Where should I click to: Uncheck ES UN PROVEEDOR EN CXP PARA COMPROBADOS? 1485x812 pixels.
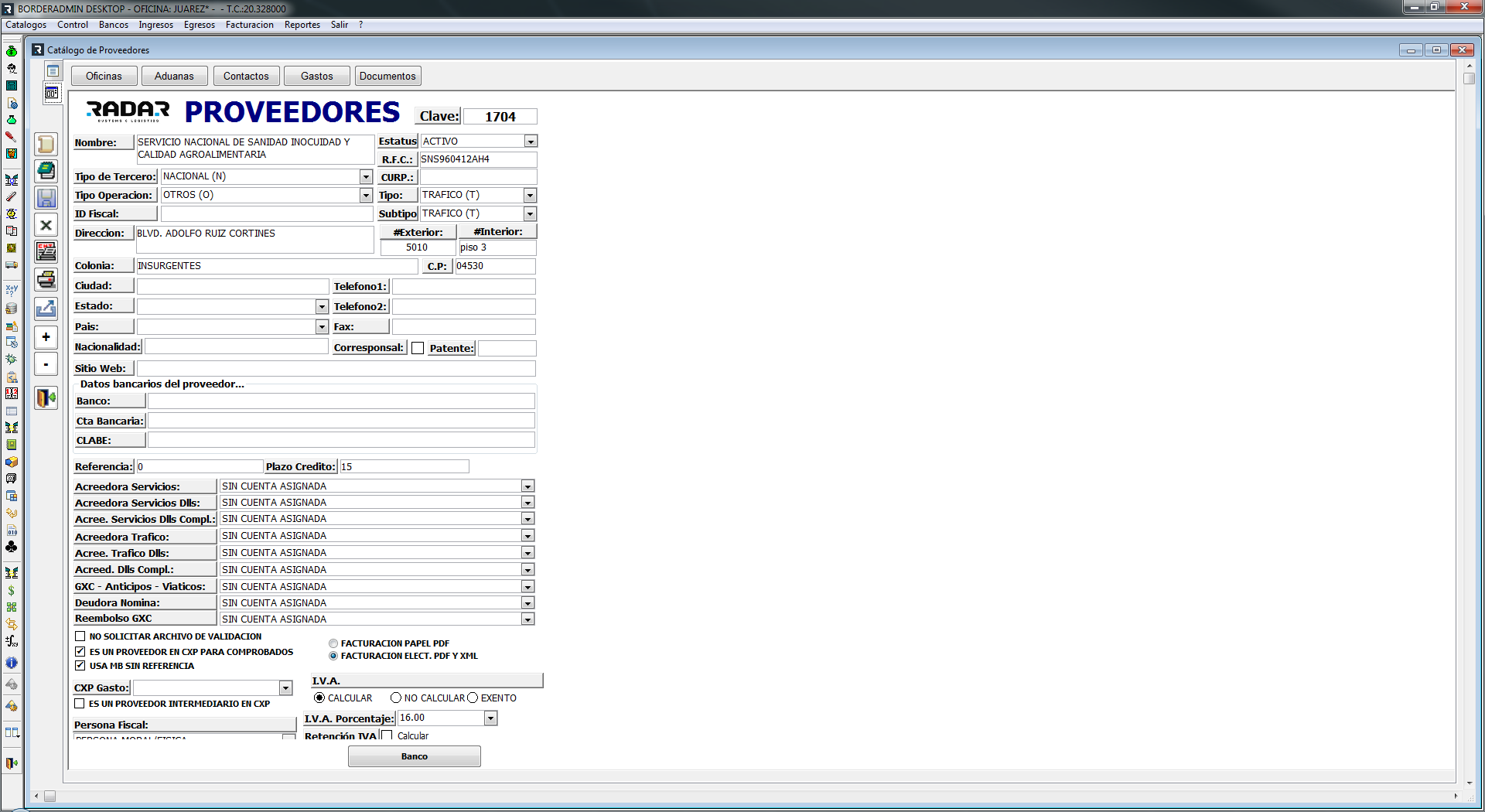click(x=80, y=651)
